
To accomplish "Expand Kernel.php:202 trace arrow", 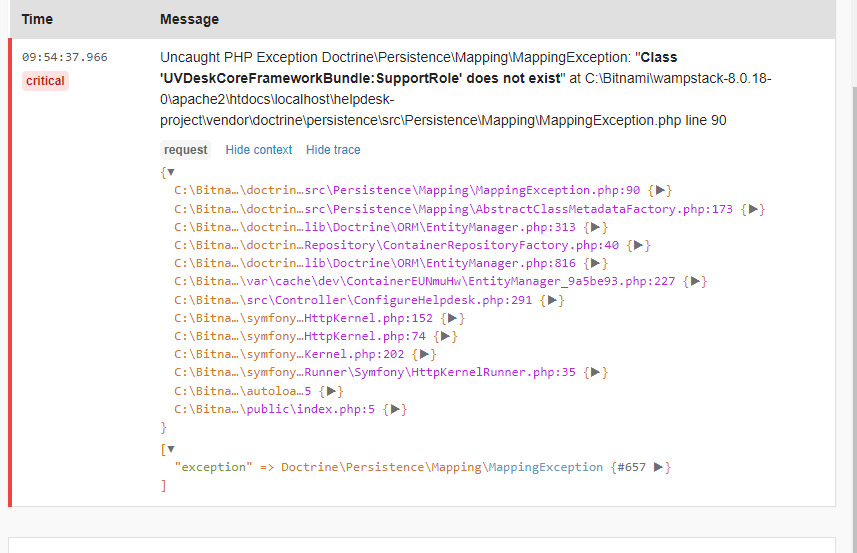I will pos(425,354).
